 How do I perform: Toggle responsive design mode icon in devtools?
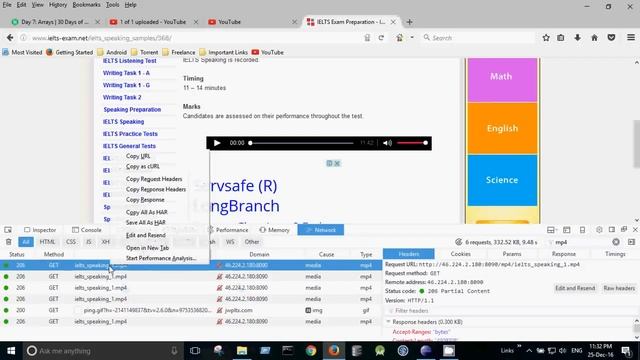(x=582, y=230)
